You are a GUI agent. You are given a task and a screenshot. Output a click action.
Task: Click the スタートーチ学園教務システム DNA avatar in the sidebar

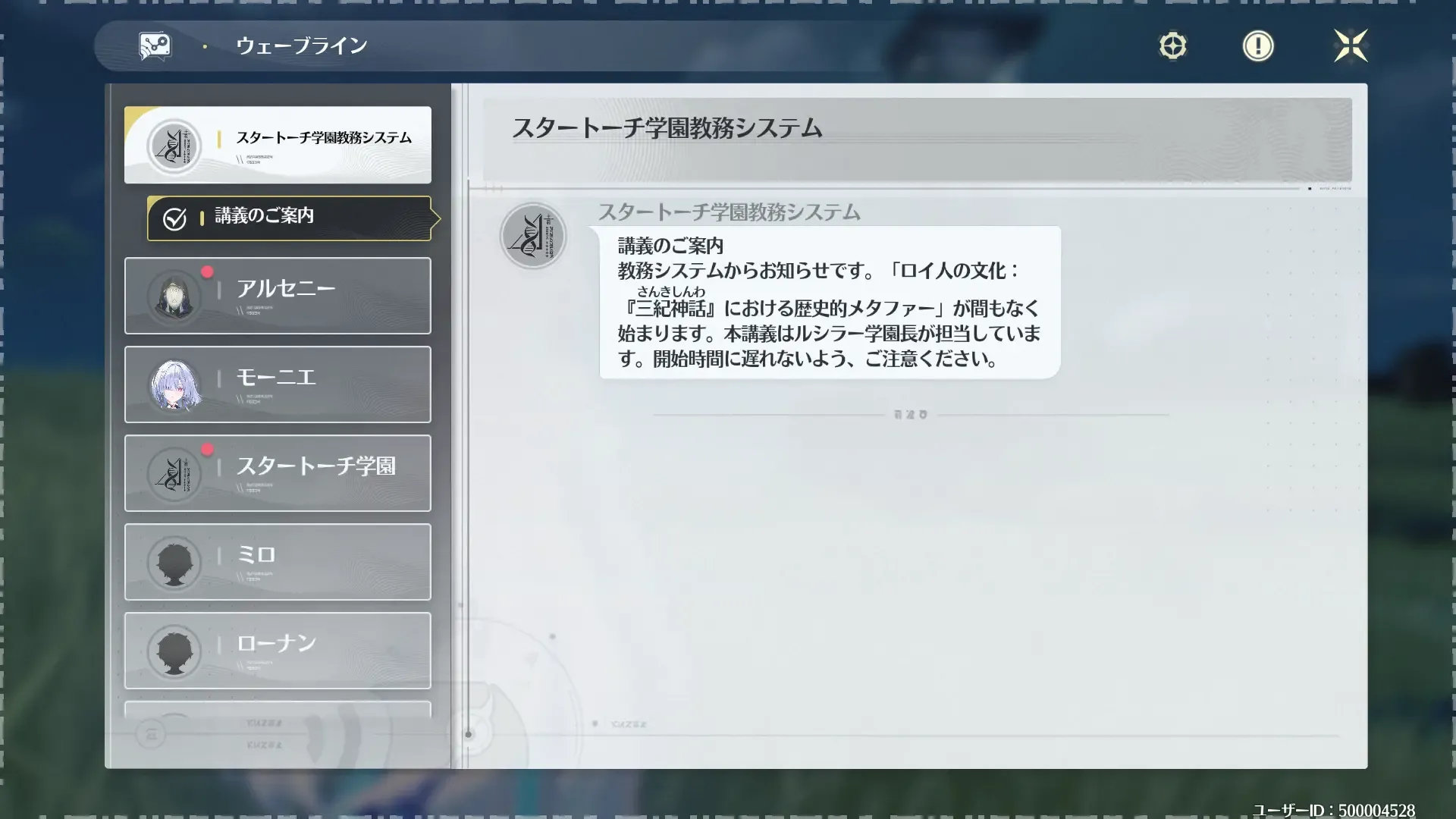point(174,145)
